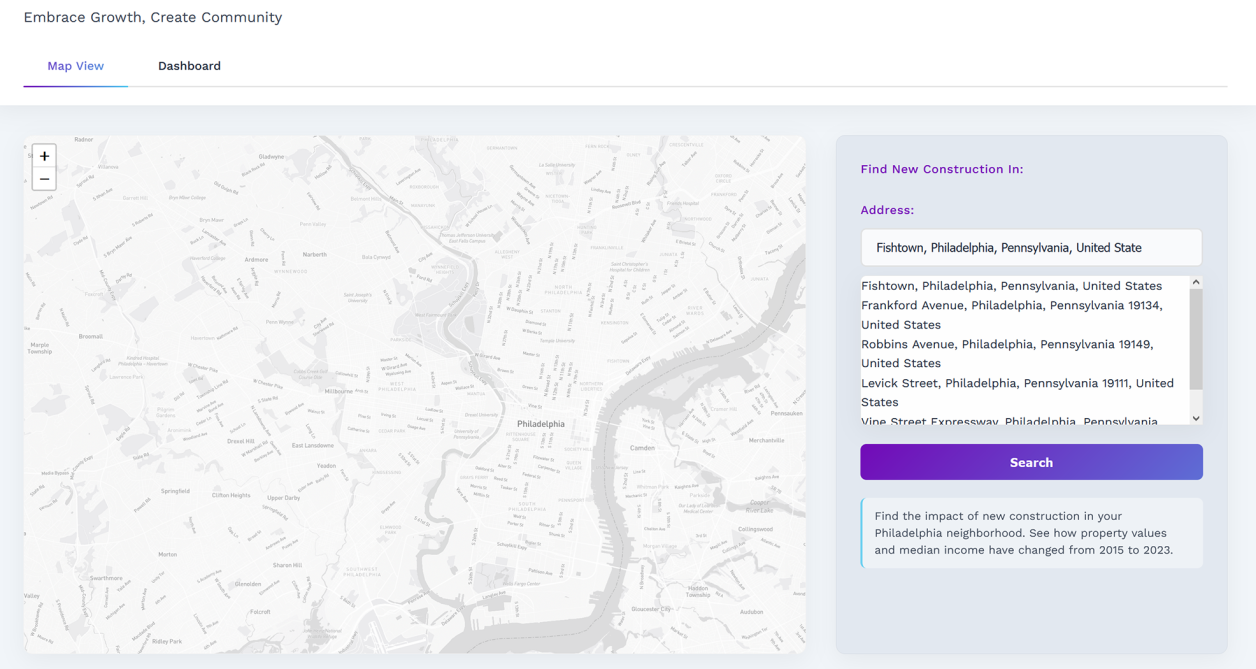The width and height of the screenshot is (1256, 669).
Task: Click the Ridley Park map label
Action: coord(166,641)
